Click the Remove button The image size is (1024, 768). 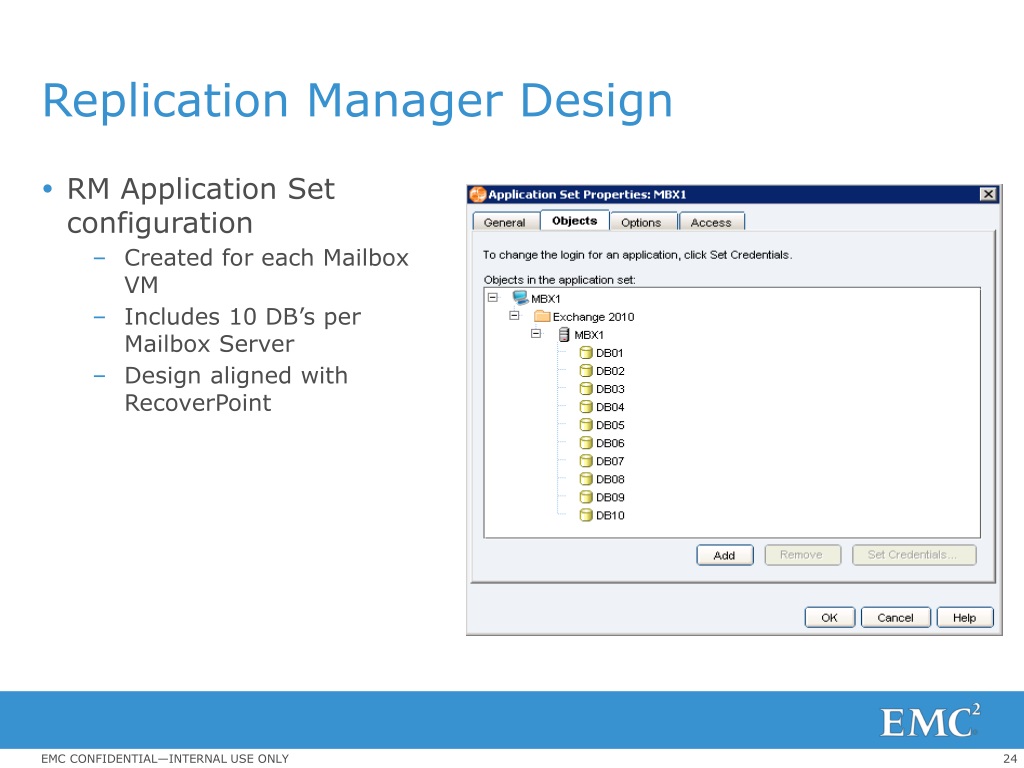[802, 555]
